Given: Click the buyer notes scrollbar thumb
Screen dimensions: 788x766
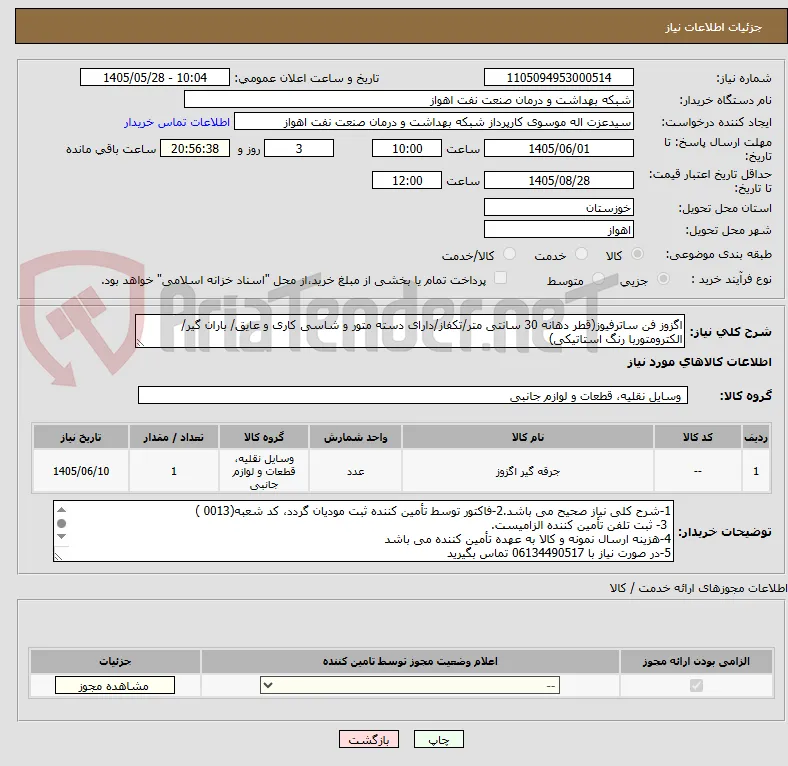Looking at the screenshot, I should tap(61, 523).
